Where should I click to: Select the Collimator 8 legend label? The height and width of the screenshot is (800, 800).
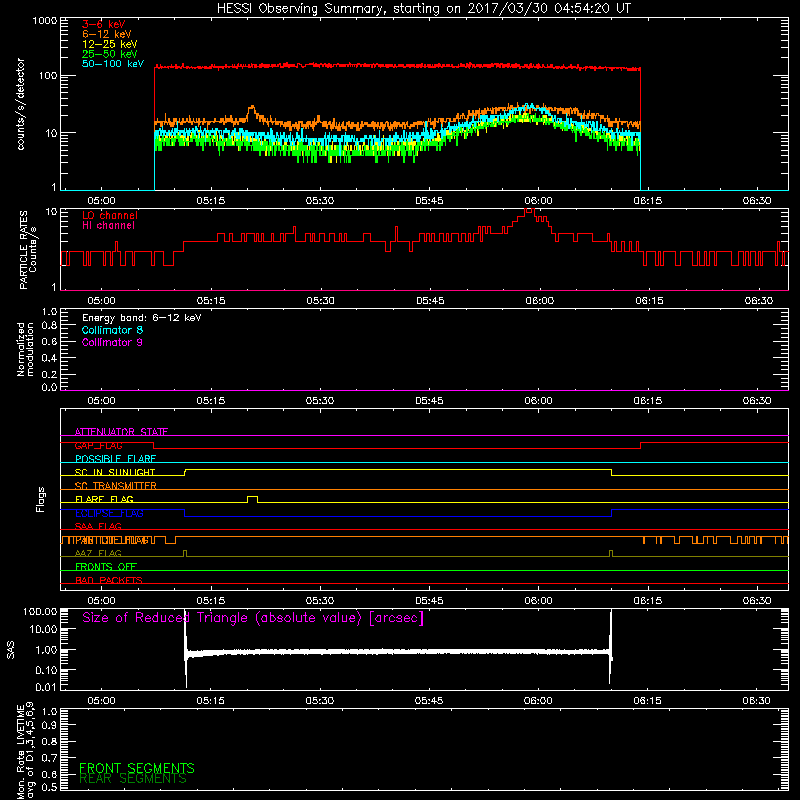(112, 330)
